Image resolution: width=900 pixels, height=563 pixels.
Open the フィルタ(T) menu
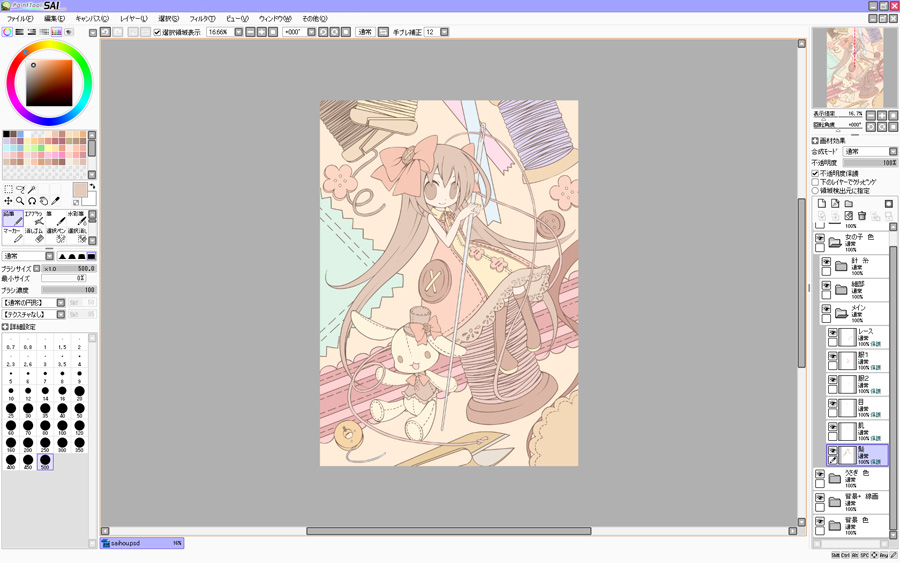[x=203, y=19]
